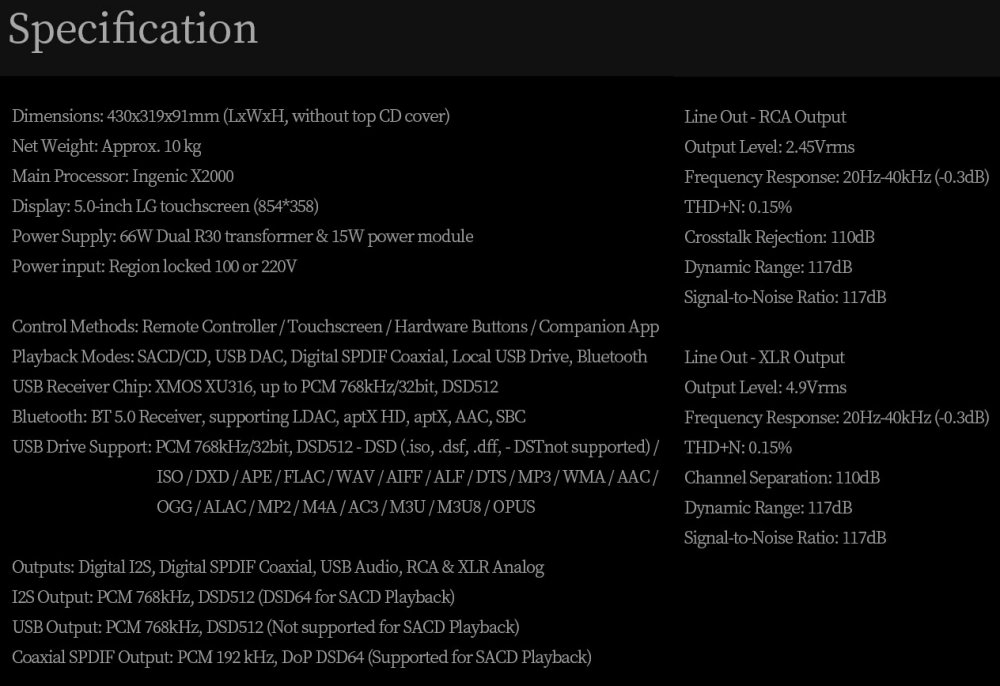Click the USB Drive Support line

point(335,447)
